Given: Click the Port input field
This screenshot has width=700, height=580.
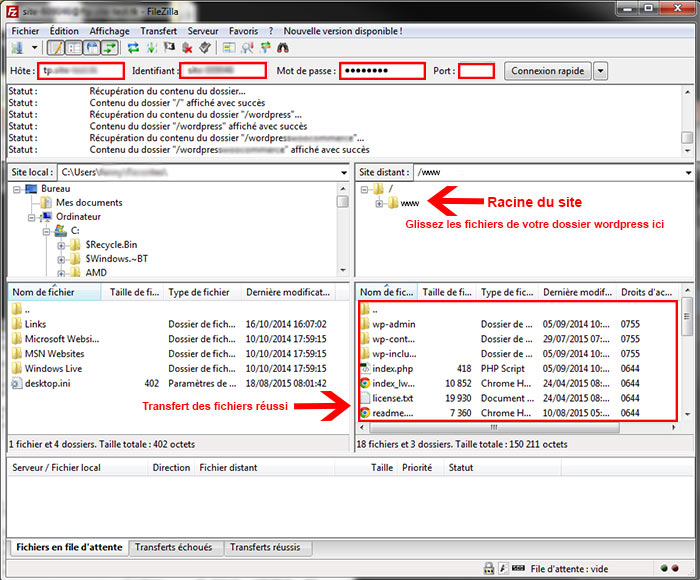Looking at the screenshot, I should [x=476, y=71].
